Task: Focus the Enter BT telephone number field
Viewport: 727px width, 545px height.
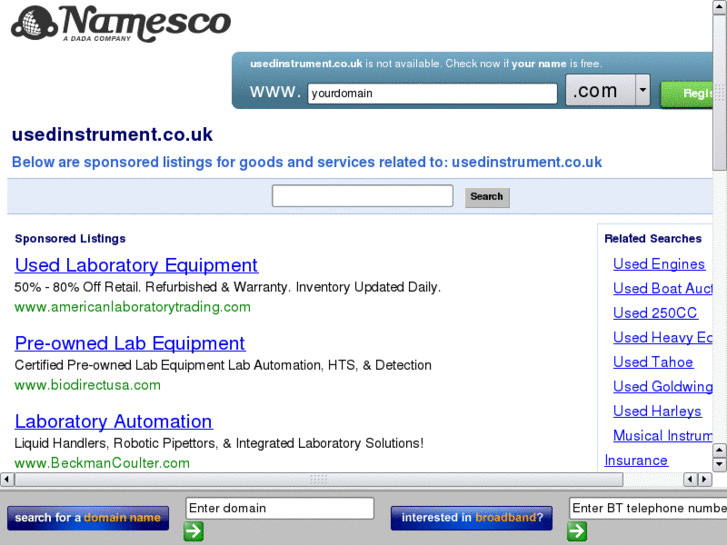Action: 648,508
